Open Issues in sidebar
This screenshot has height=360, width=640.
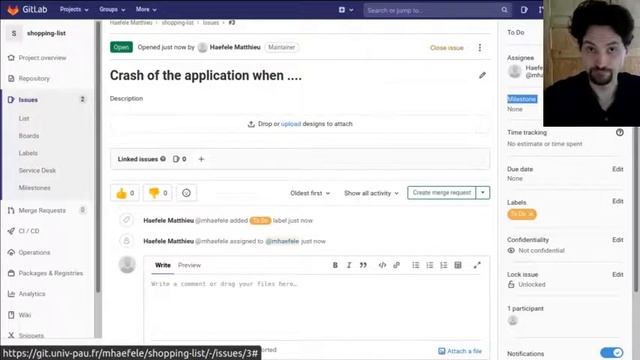click(28, 100)
